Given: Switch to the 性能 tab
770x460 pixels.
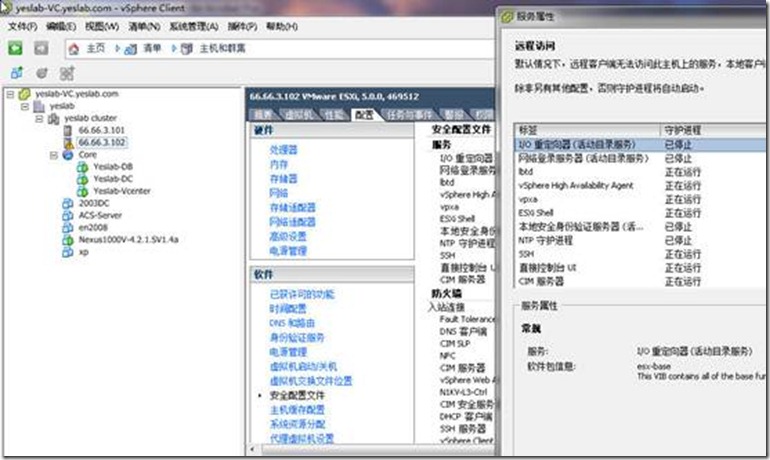Looking at the screenshot, I should [x=334, y=115].
